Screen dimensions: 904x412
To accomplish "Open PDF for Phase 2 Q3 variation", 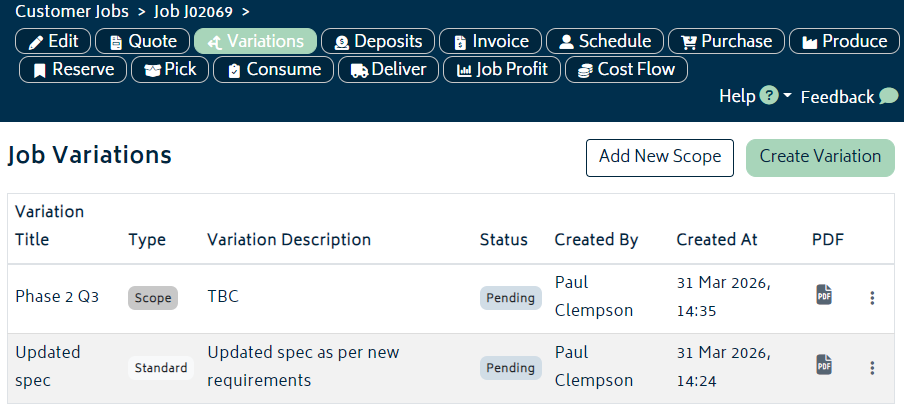I will [823, 295].
